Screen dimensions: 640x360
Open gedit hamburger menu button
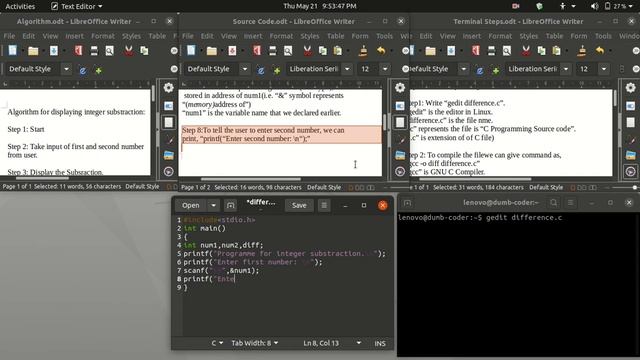(324, 205)
